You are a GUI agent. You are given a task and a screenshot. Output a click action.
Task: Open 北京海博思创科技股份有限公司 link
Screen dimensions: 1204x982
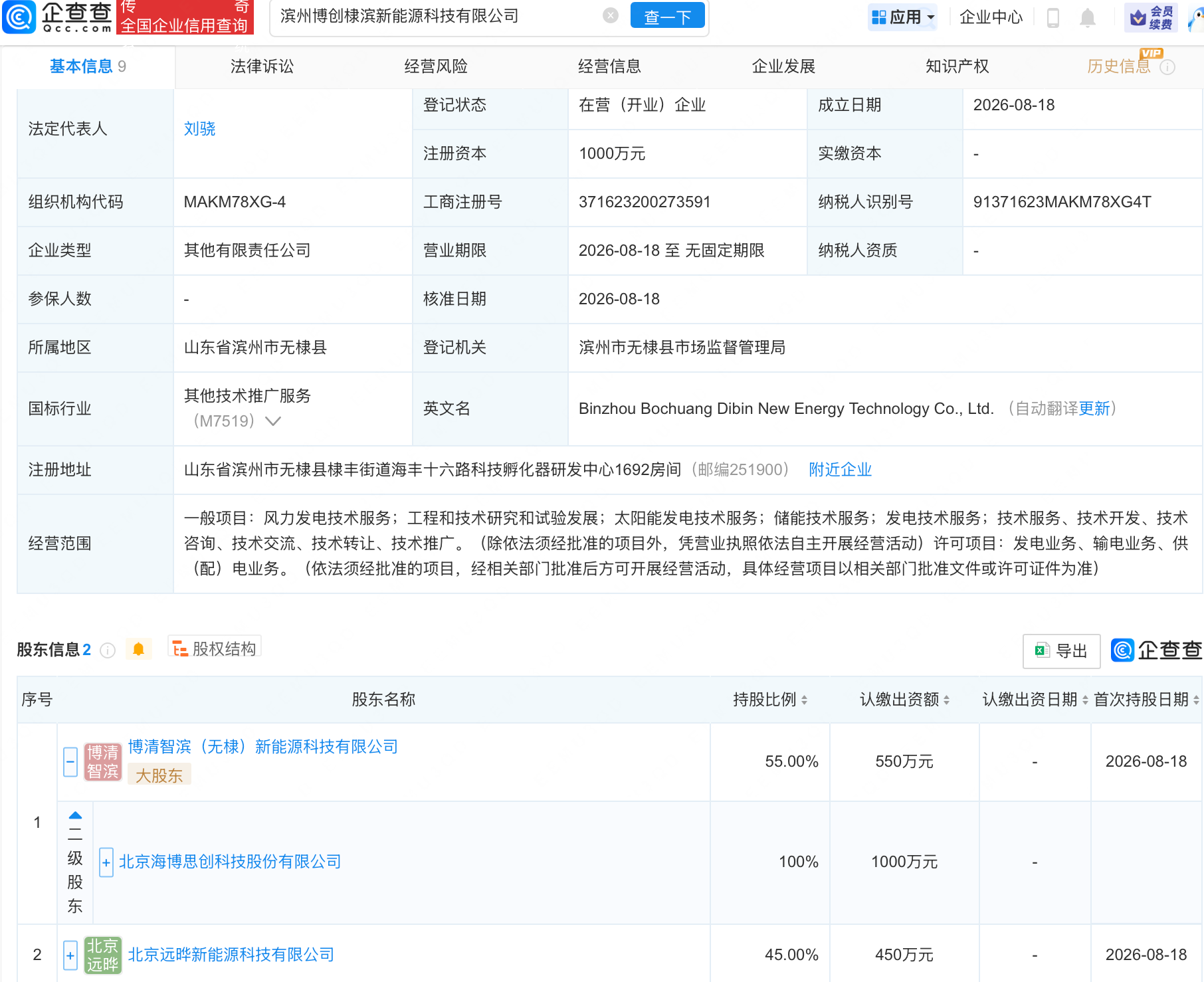230,862
